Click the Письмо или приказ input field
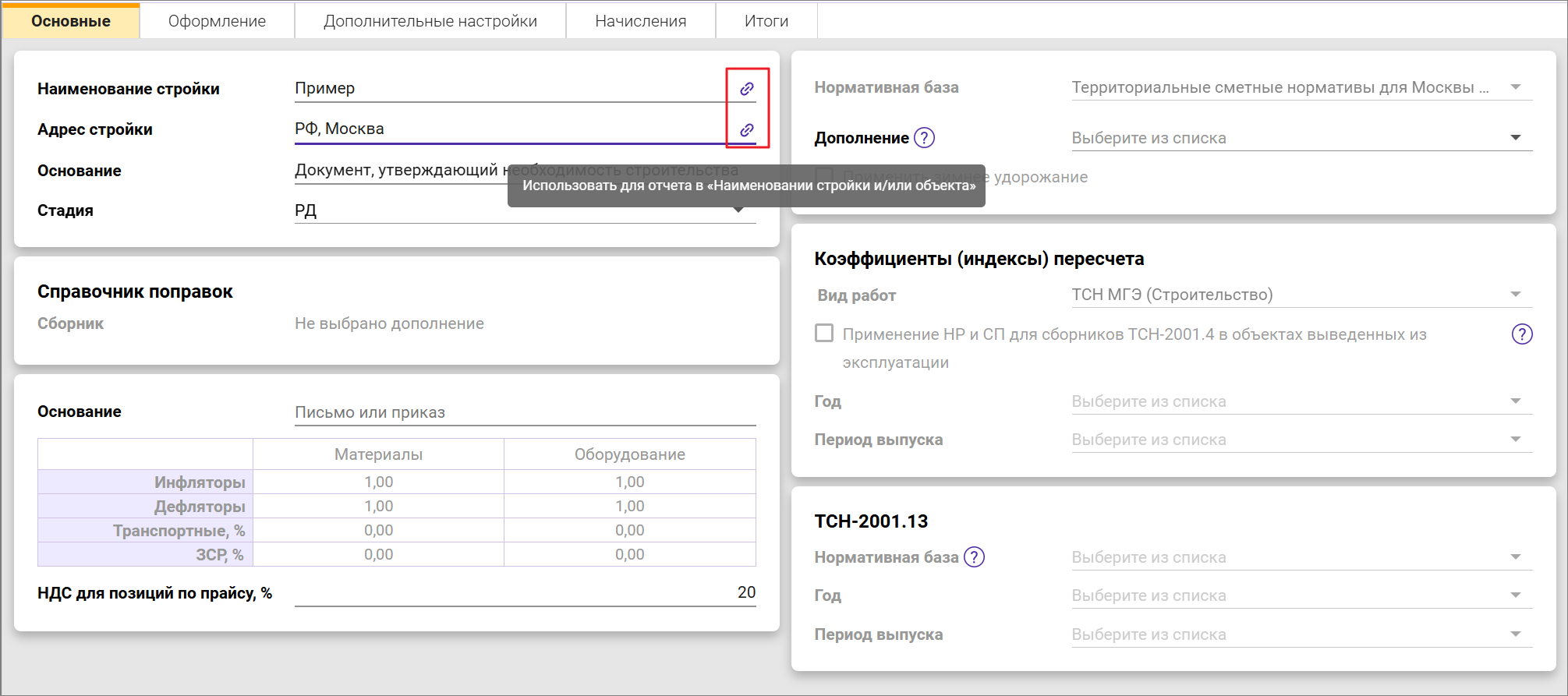The width and height of the screenshot is (1568, 696). 524,412
